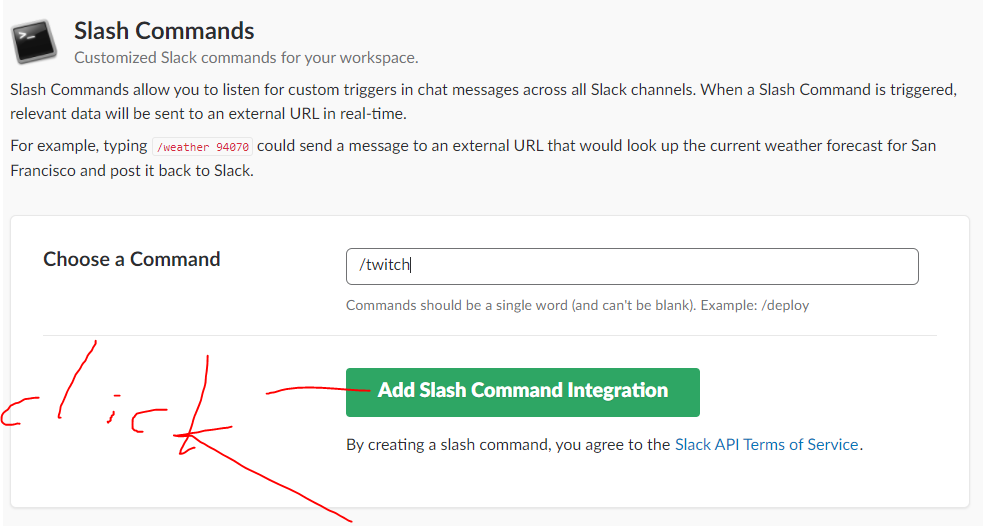Click Add Slash Command Integration button
The width and height of the screenshot is (983, 526).
pyautogui.click(x=523, y=392)
